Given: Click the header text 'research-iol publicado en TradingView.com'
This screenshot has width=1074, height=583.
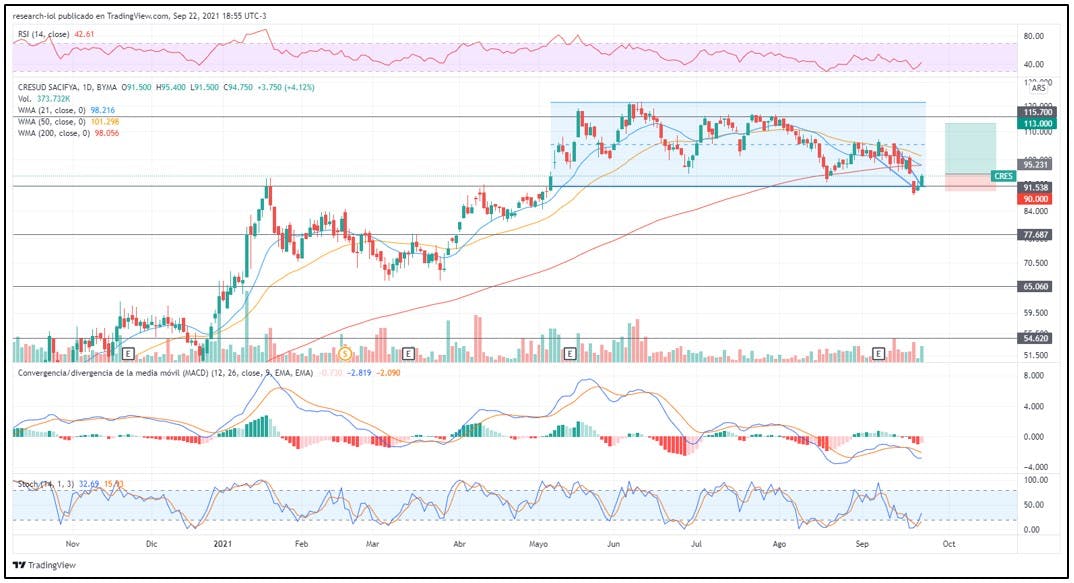Looking at the screenshot, I should click(90, 15).
